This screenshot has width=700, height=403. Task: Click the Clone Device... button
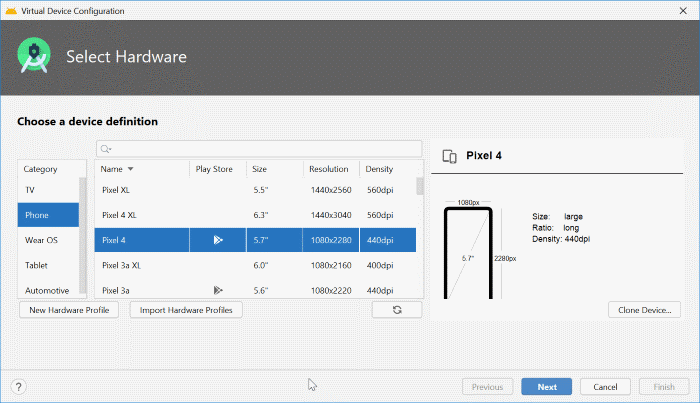point(644,310)
